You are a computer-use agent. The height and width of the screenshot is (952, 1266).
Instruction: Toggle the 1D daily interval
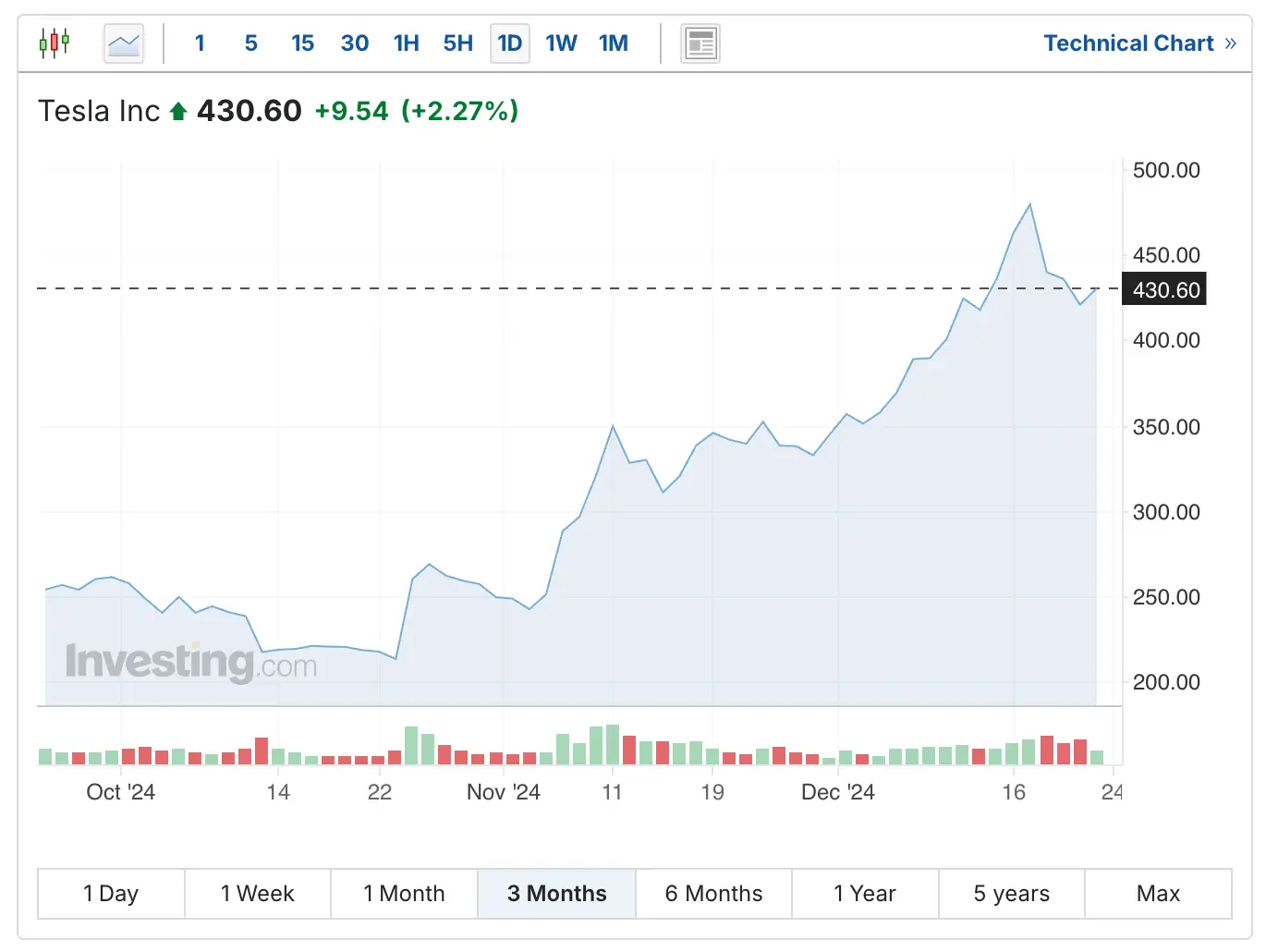click(509, 43)
